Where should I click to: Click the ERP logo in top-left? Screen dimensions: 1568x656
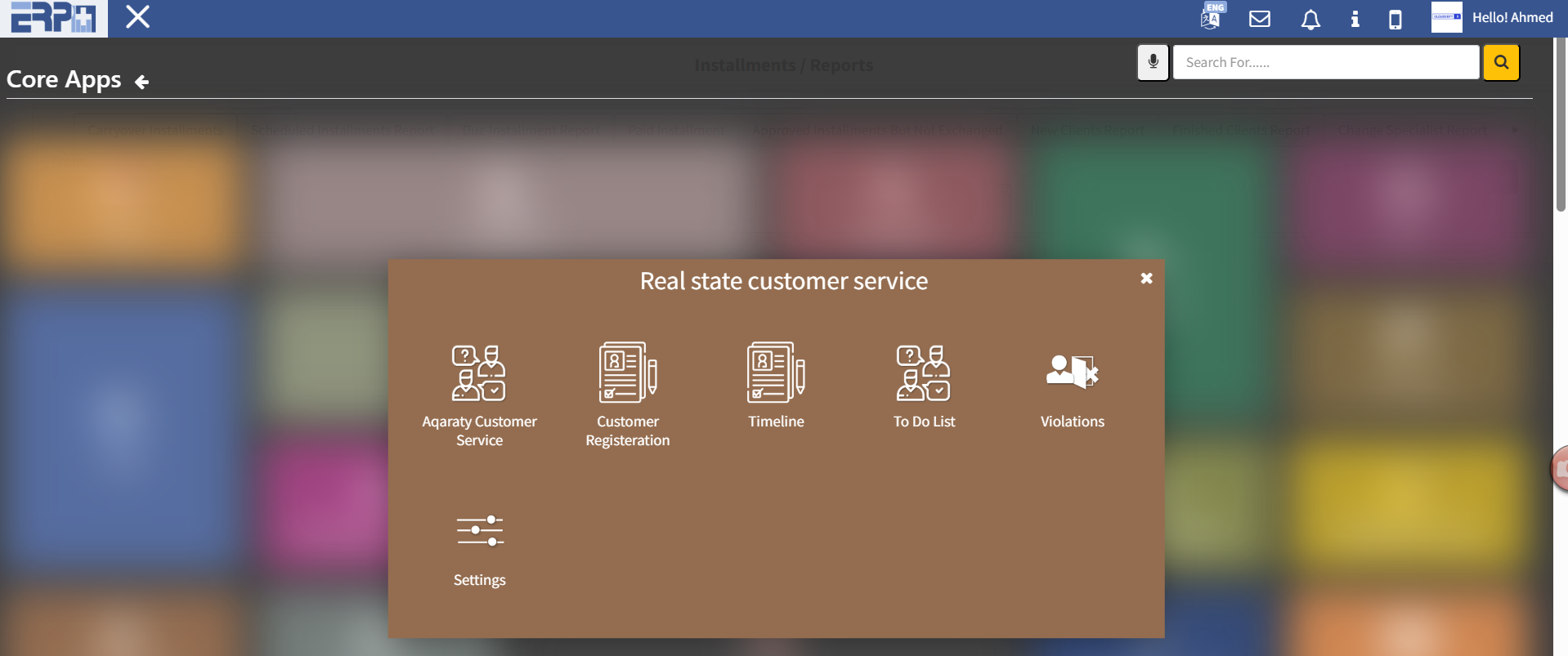click(53, 18)
